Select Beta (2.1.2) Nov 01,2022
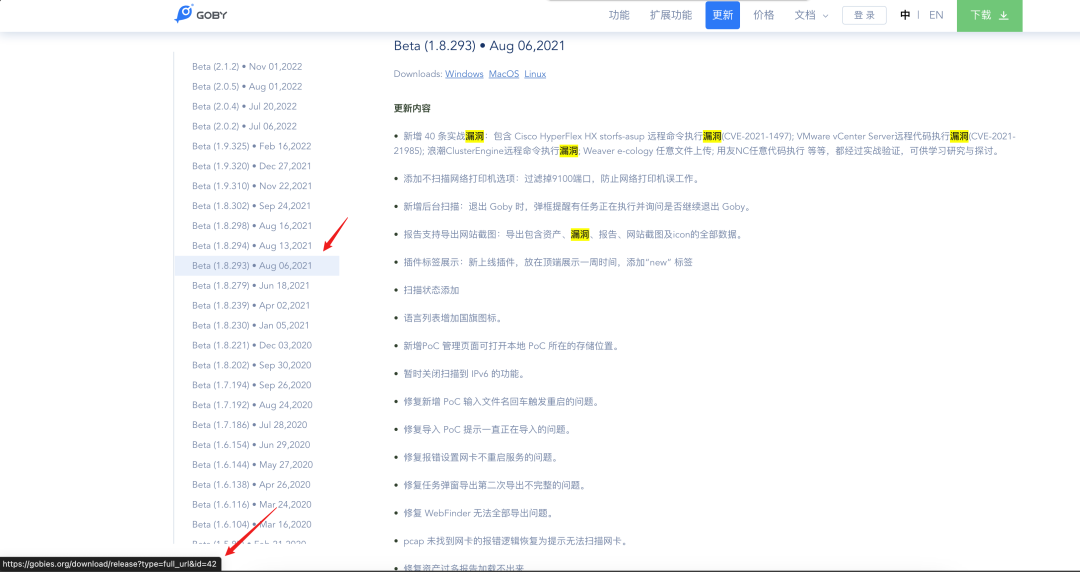The image size is (1080, 572). pos(247,67)
